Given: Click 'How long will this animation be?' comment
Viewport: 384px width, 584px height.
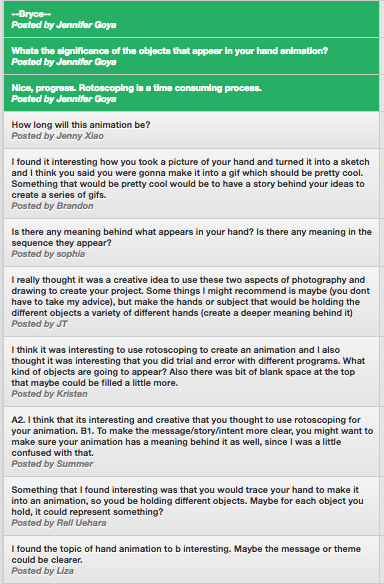Looking at the screenshot, I should [191, 130].
